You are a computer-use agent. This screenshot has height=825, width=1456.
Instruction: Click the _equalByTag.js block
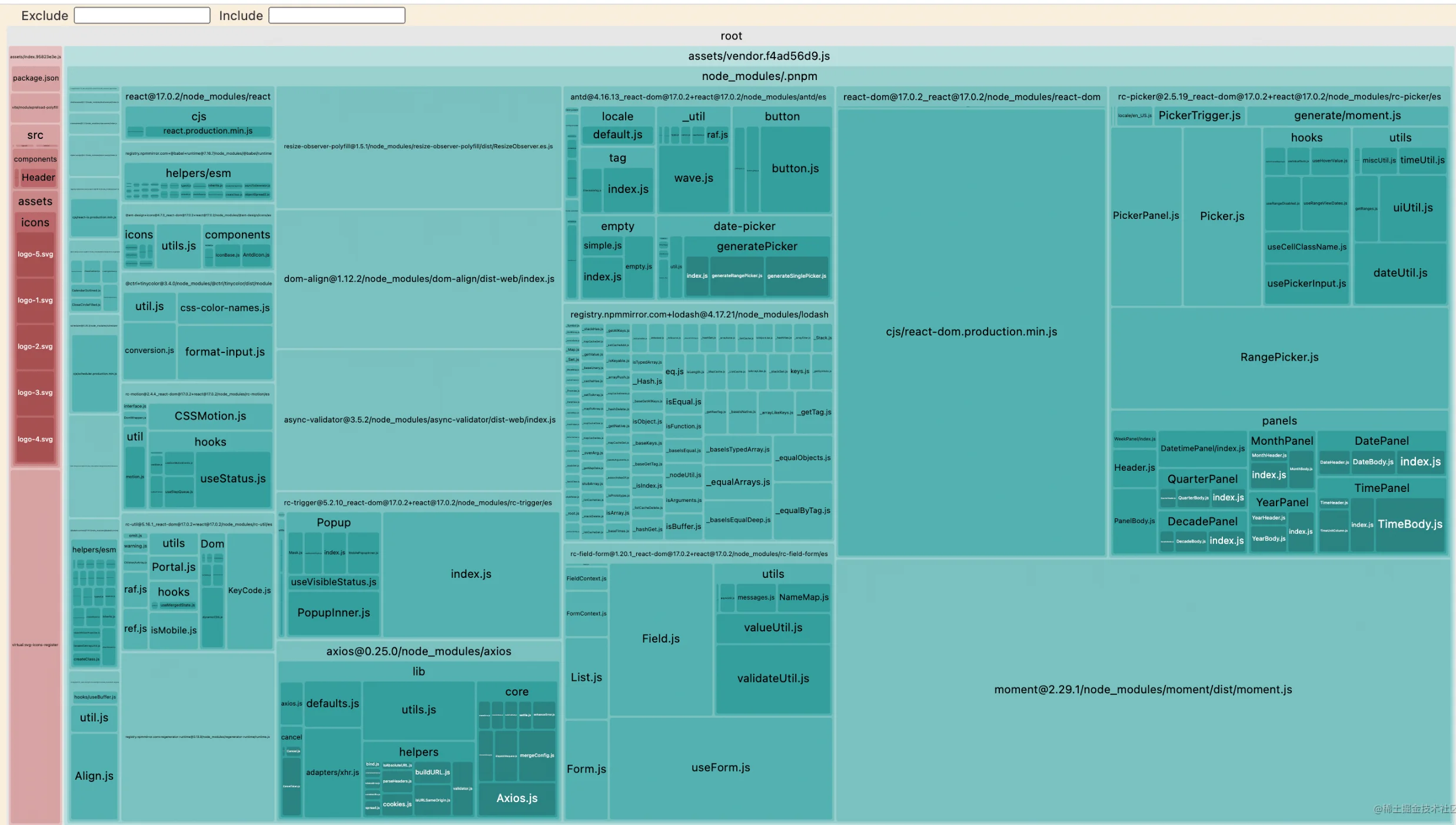(x=803, y=511)
